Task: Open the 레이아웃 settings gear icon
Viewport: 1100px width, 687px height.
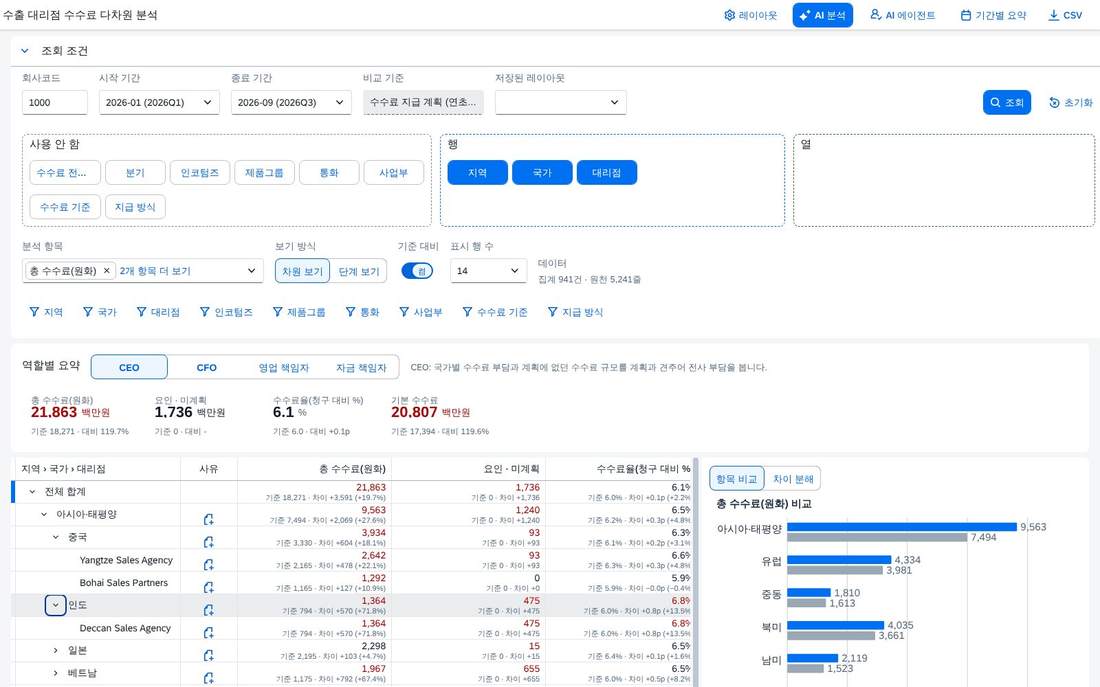Action: (729, 15)
